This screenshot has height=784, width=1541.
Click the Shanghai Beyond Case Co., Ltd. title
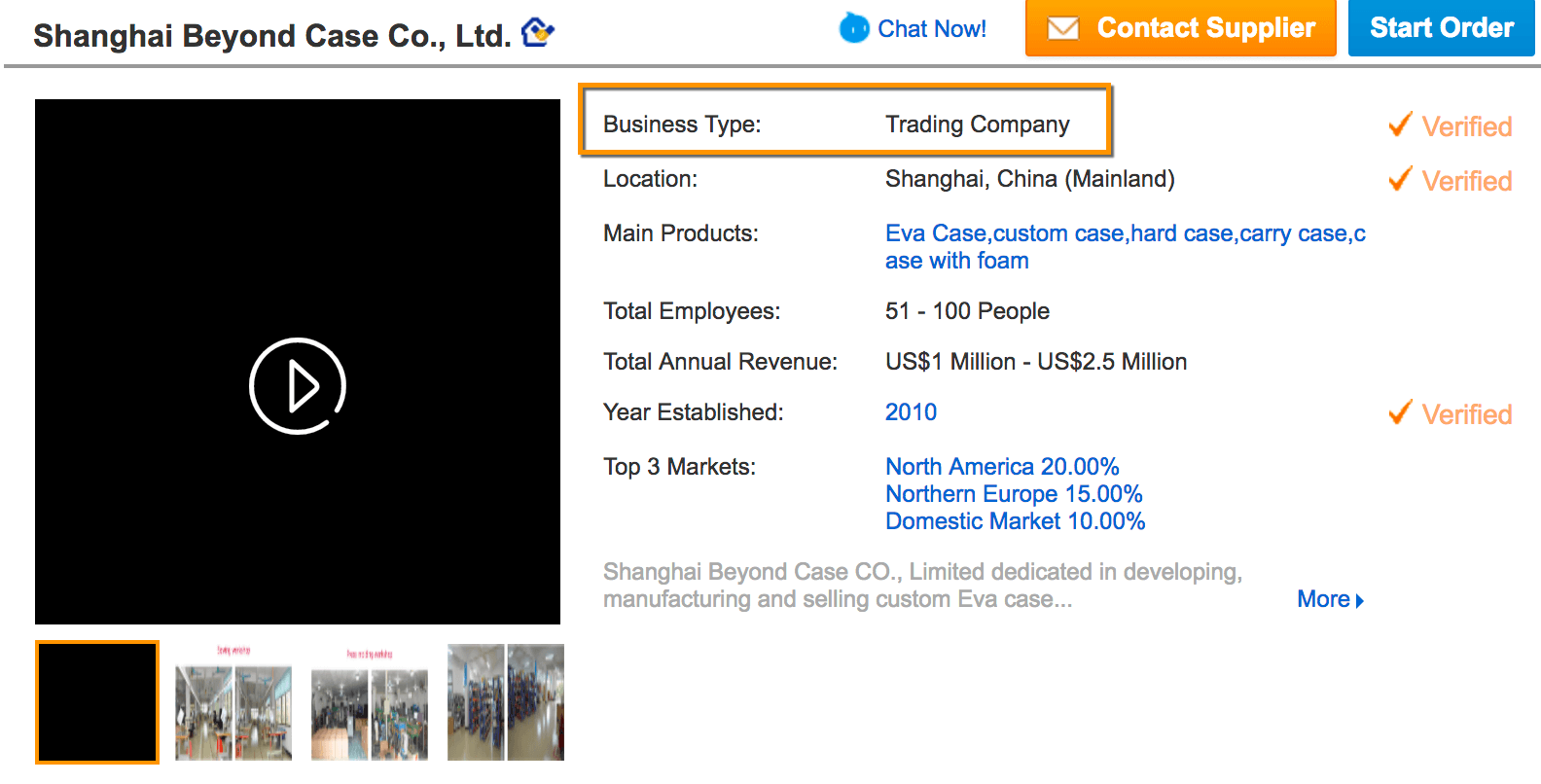[x=272, y=36]
